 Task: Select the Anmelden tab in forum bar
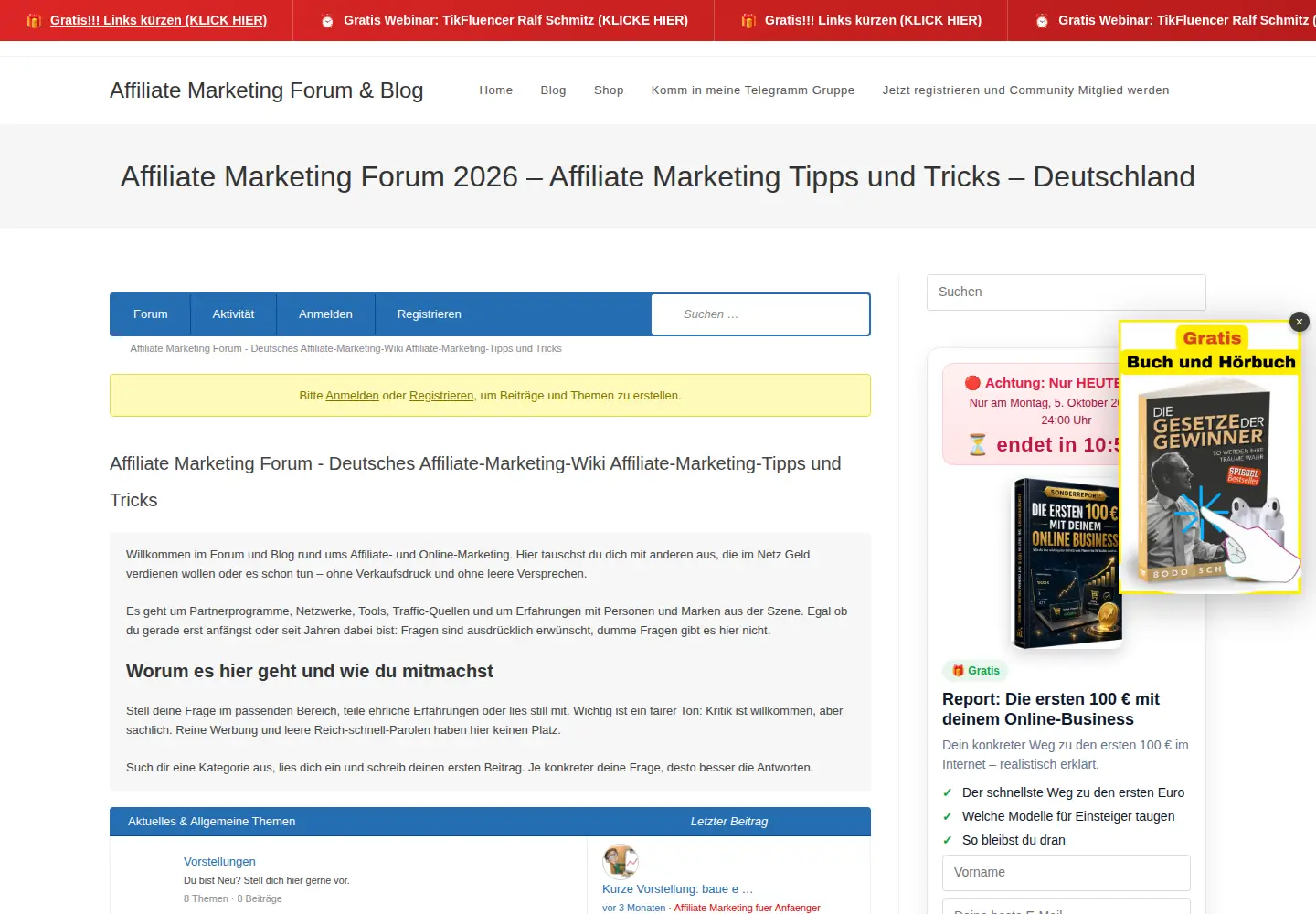click(325, 314)
